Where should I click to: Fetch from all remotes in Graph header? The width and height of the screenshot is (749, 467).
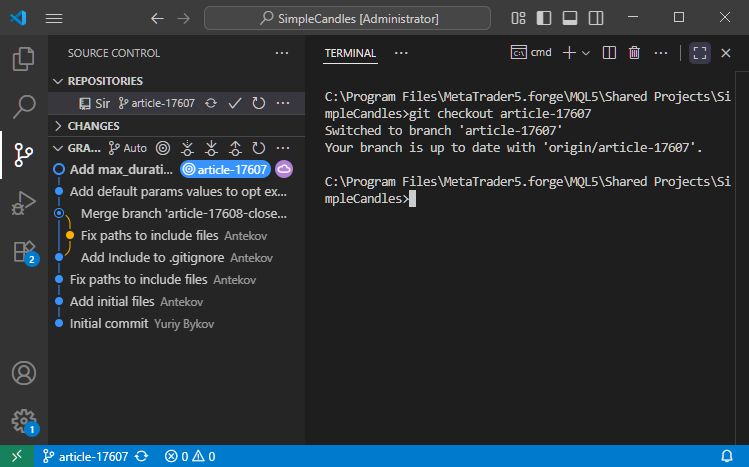coord(186,148)
